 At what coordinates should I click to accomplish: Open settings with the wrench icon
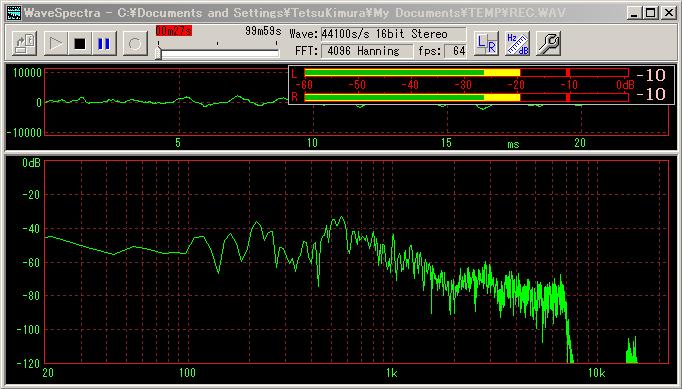point(548,43)
